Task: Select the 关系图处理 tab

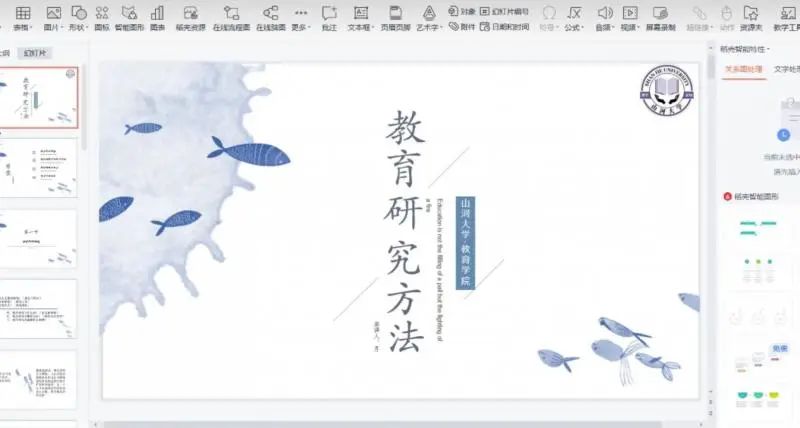Action: 744,69
